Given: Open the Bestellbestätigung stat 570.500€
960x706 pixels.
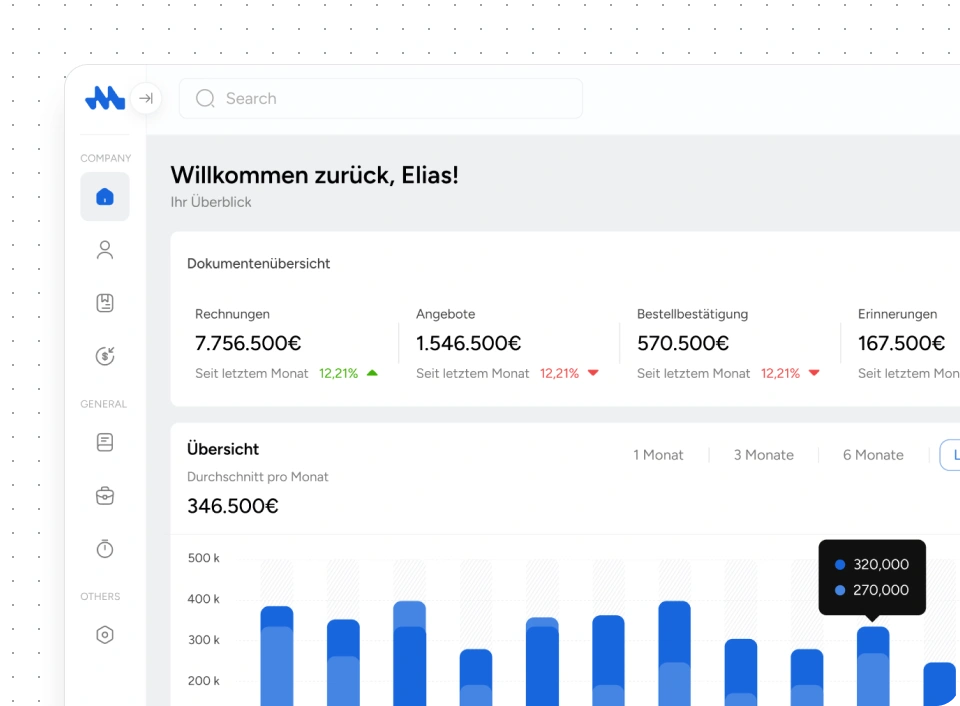Looking at the screenshot, I should (683, 344).
